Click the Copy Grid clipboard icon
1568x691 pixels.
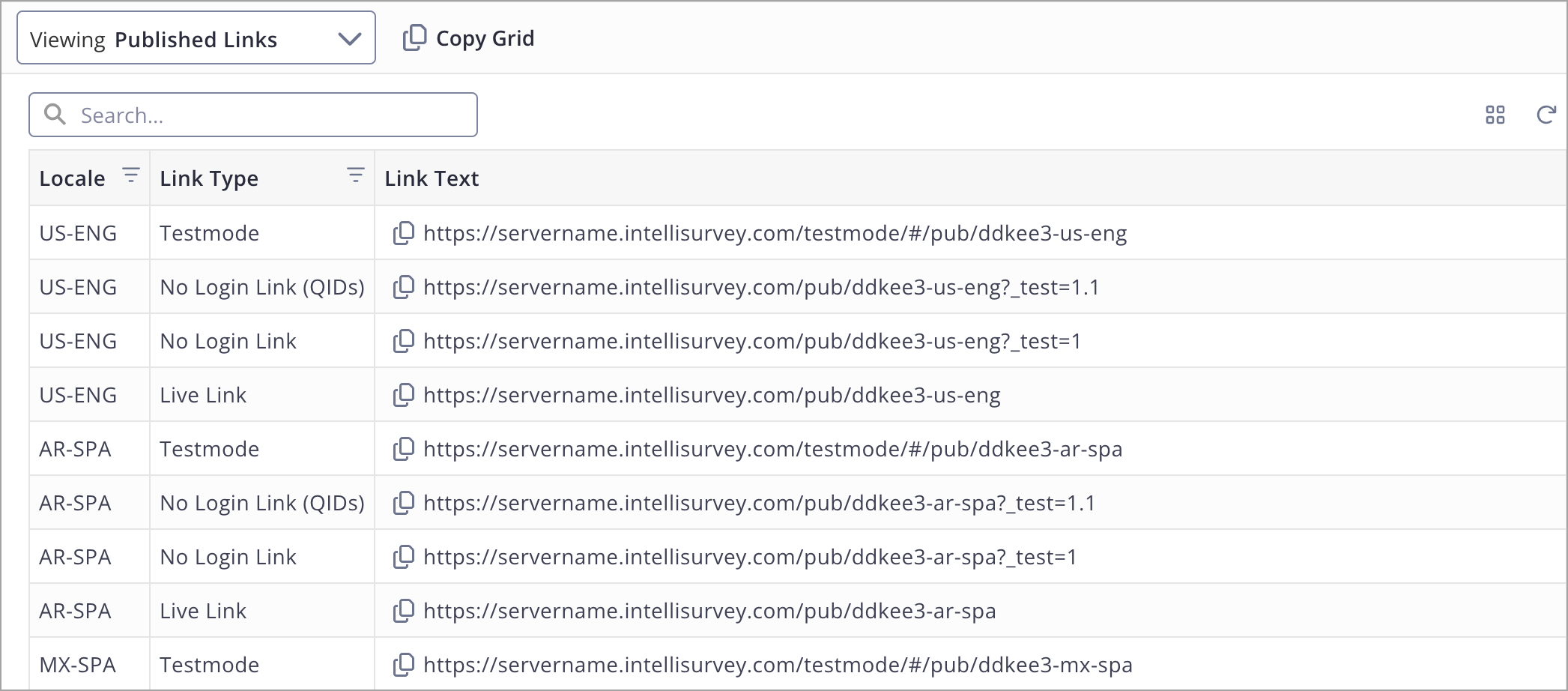(414, 37)
